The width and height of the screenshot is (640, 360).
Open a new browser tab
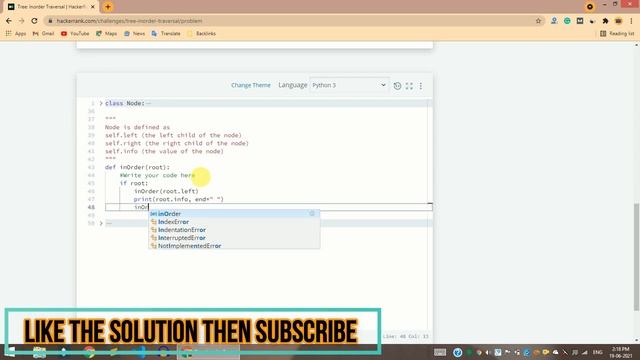pyautogui.click(x=108, y=7)
